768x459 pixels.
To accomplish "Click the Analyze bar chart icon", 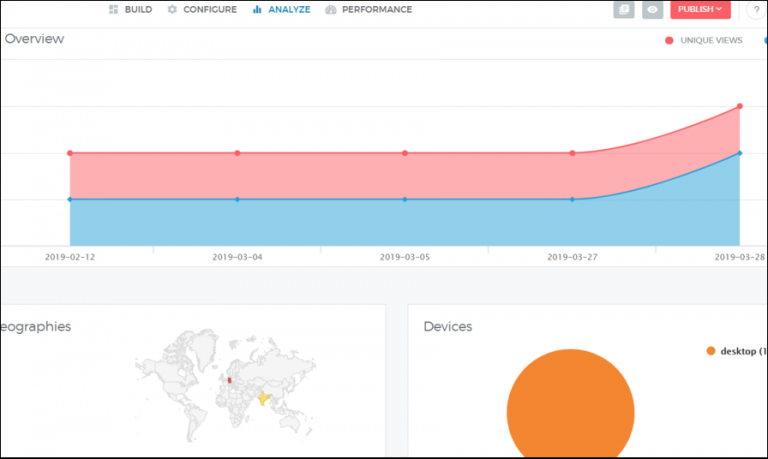I will [257, 10].
